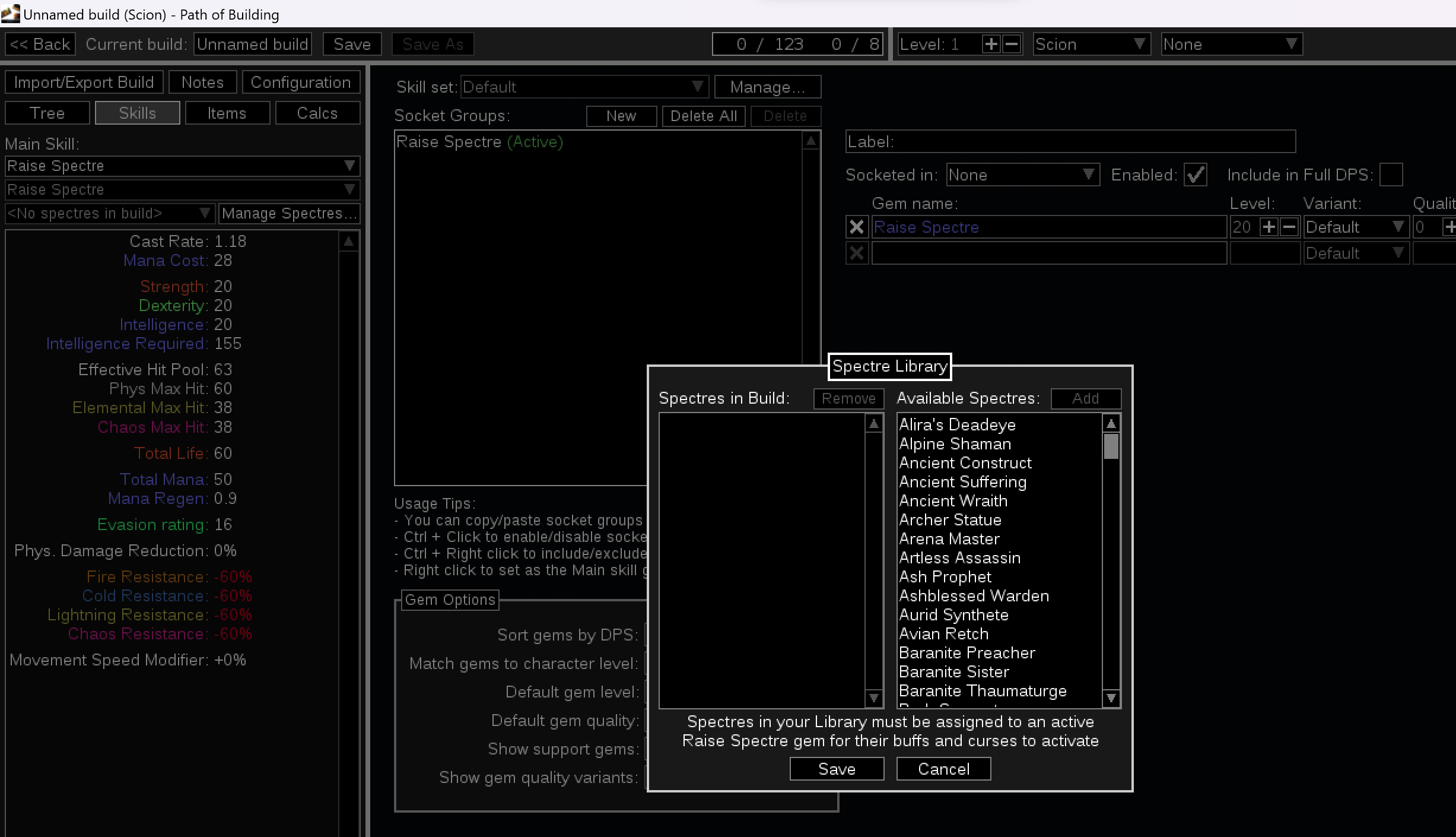The width and height of the screenshot is (1456, 837).
Task: Click the level minus button in the top bar
Action: [x=1012, y=44]
